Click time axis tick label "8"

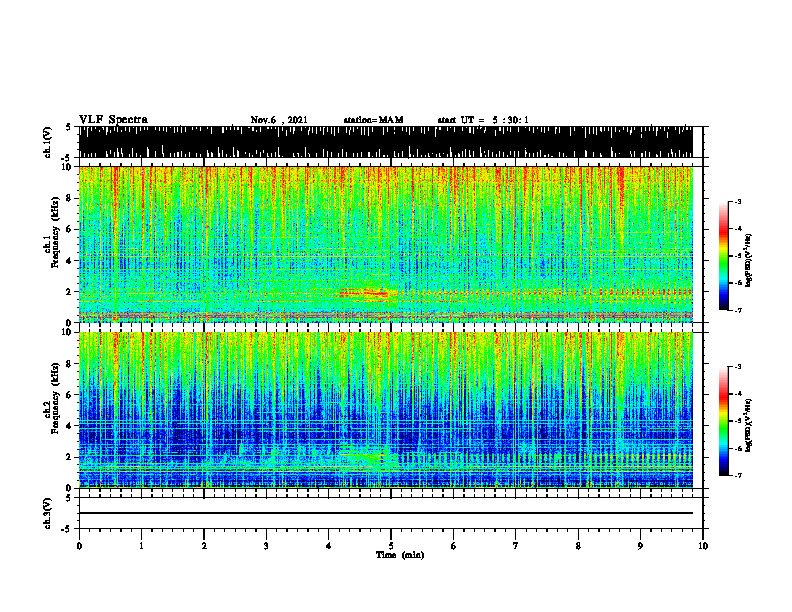pyautogui.click(x=578, y=546)
